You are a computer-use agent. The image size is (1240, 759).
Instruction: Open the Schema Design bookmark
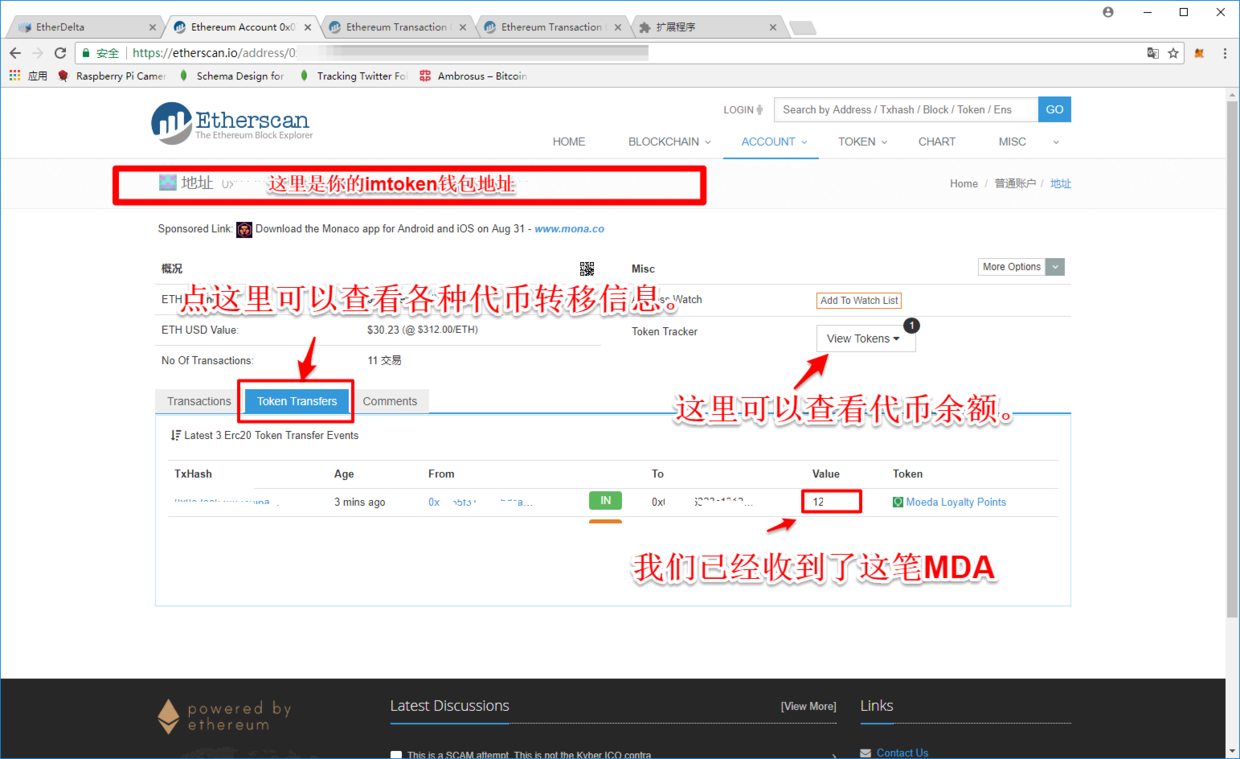coord(232,76)
